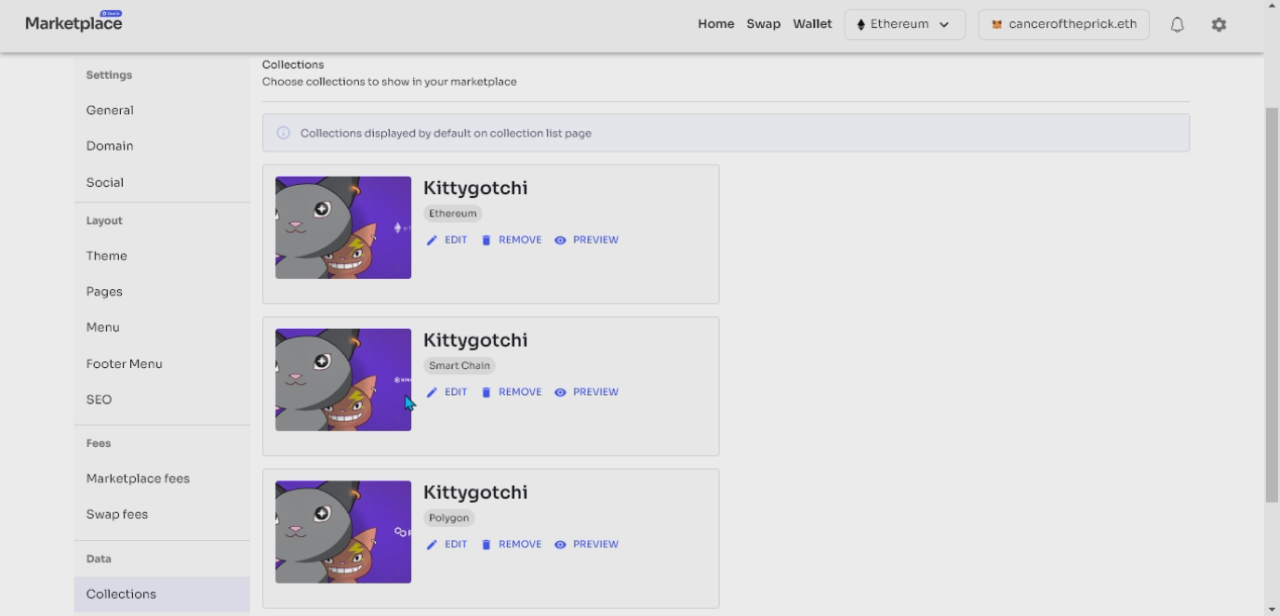Click the trash icon for Smart Chain Kittygotchi
1280x616 pixels.
tap(486, 392)
